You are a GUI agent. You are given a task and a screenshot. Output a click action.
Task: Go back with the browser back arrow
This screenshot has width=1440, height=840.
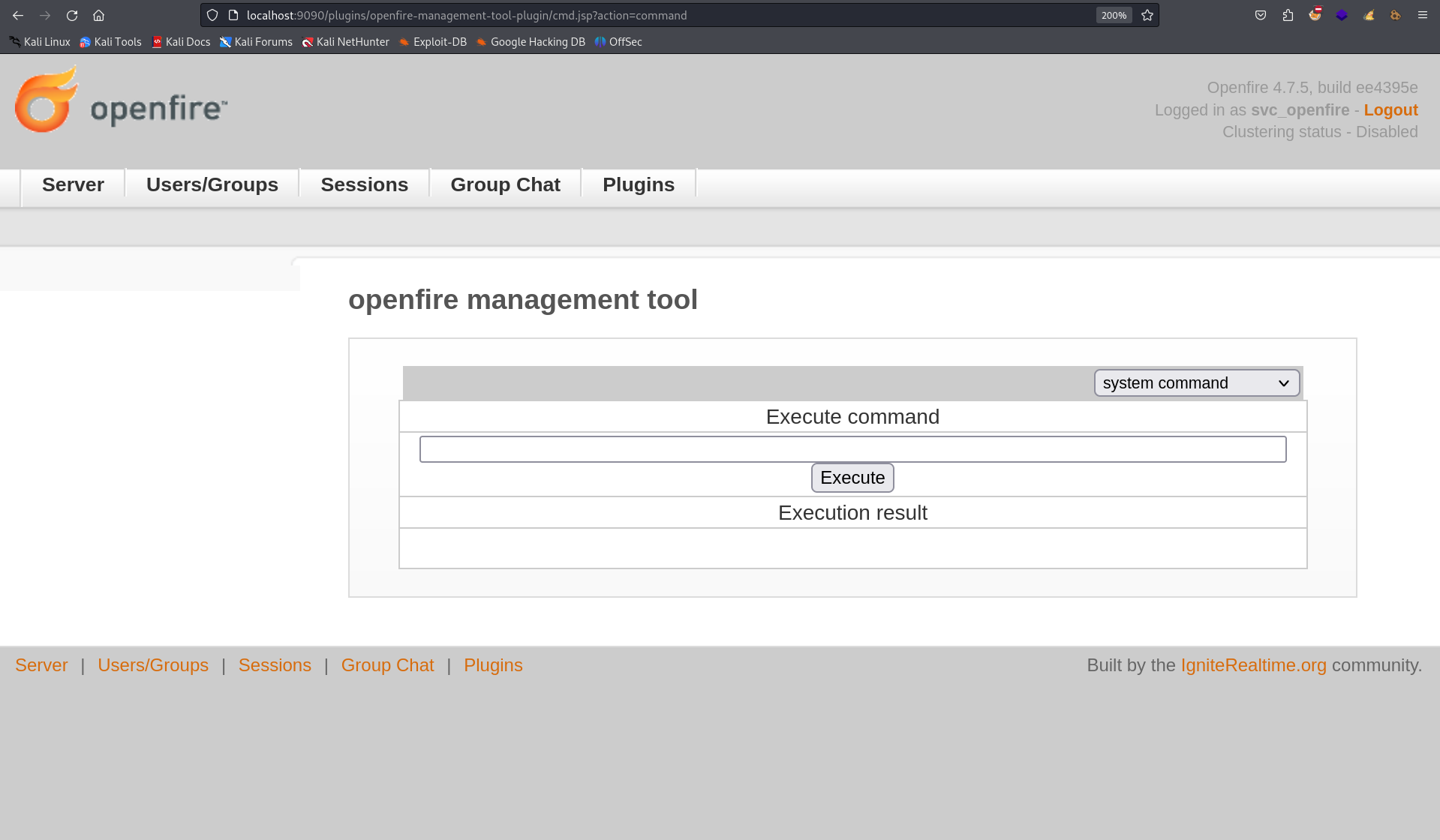coord(18,15)
